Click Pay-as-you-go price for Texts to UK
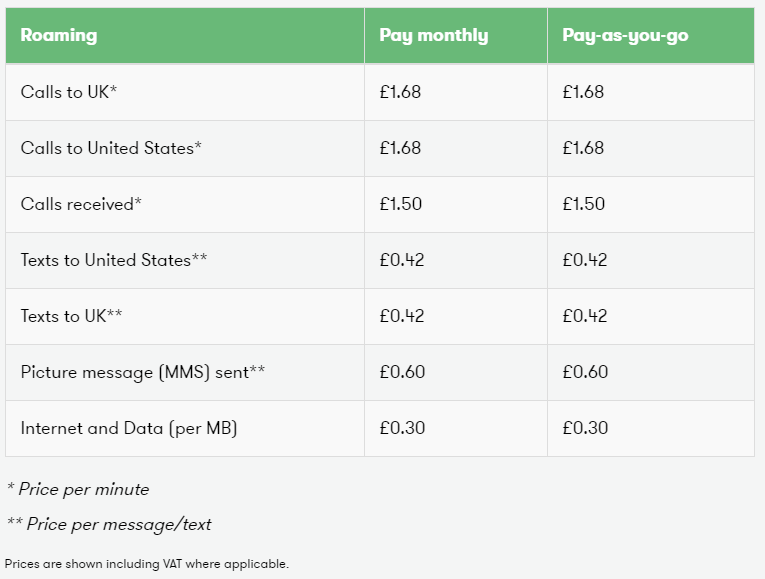The image size is (765, 579). (x=585, y=316)
